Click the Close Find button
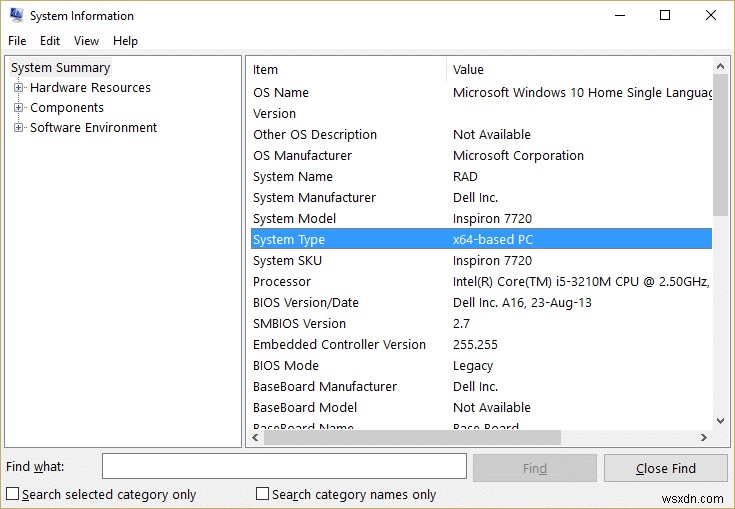This screenshot has height=509, width=735. tap(665, 468)
